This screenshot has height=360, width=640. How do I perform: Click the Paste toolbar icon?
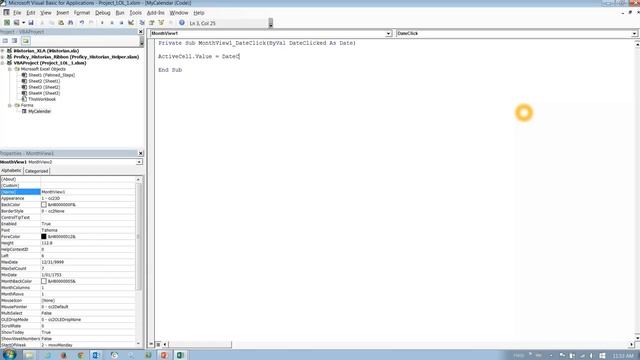click(x=61, y=23)
